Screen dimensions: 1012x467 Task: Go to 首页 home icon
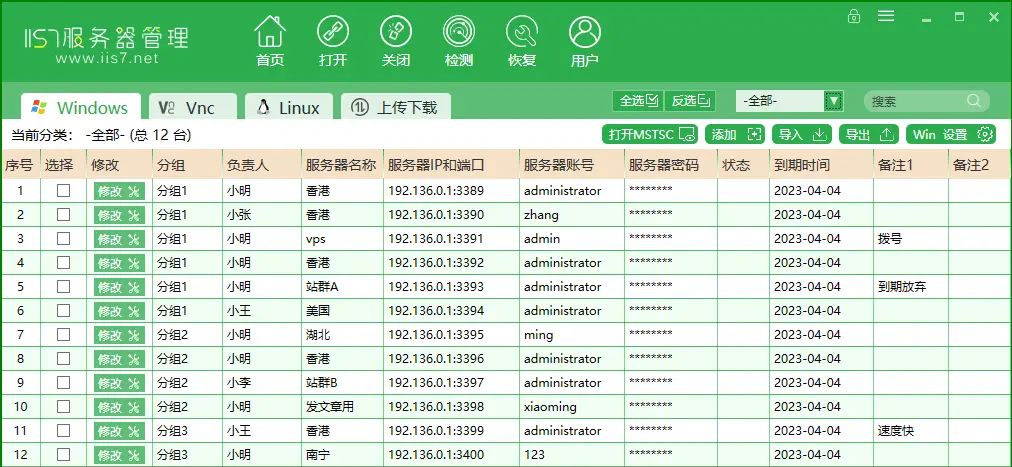coord(270,32)
